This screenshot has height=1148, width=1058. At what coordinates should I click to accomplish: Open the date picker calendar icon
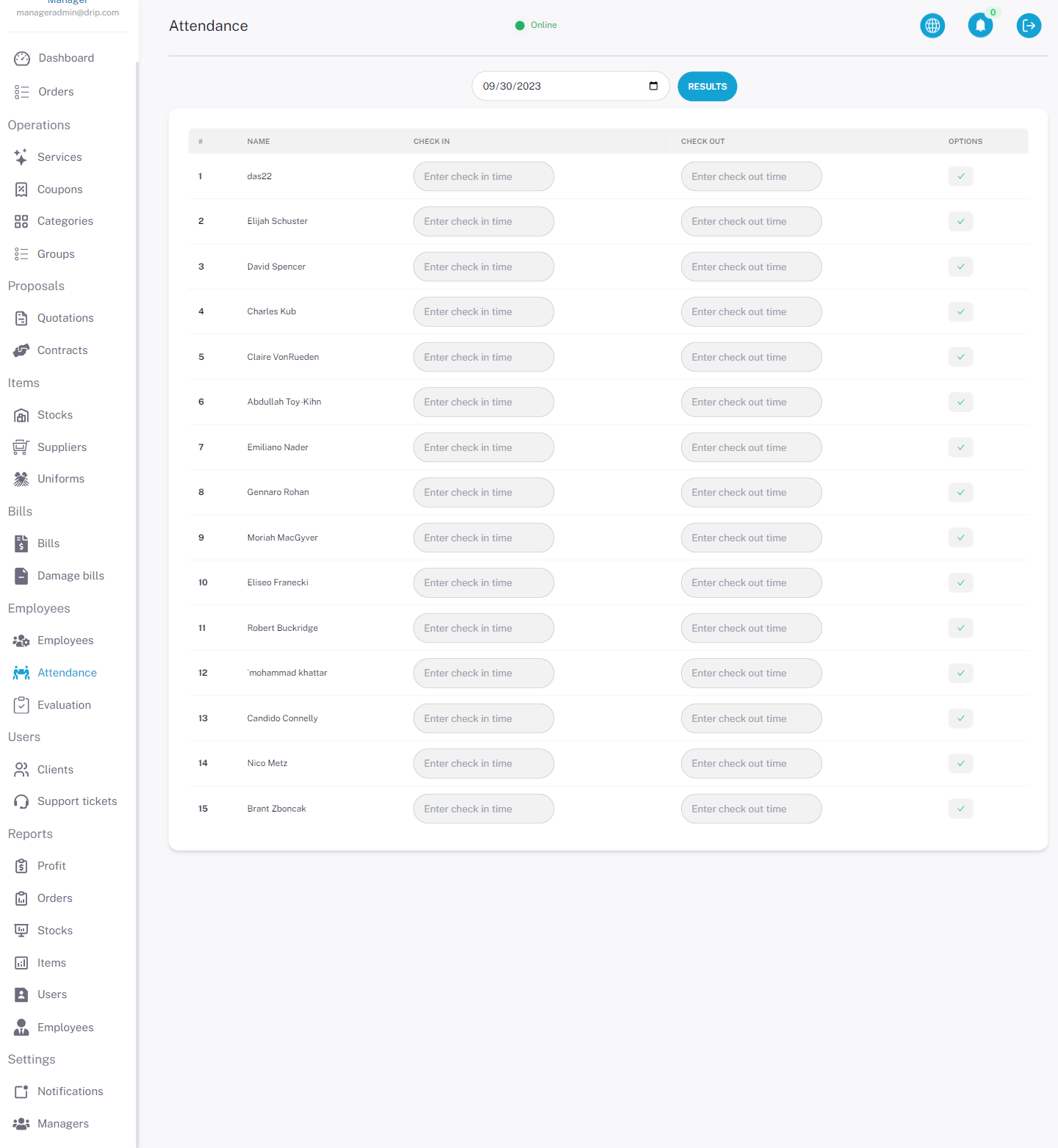point(653,86)
